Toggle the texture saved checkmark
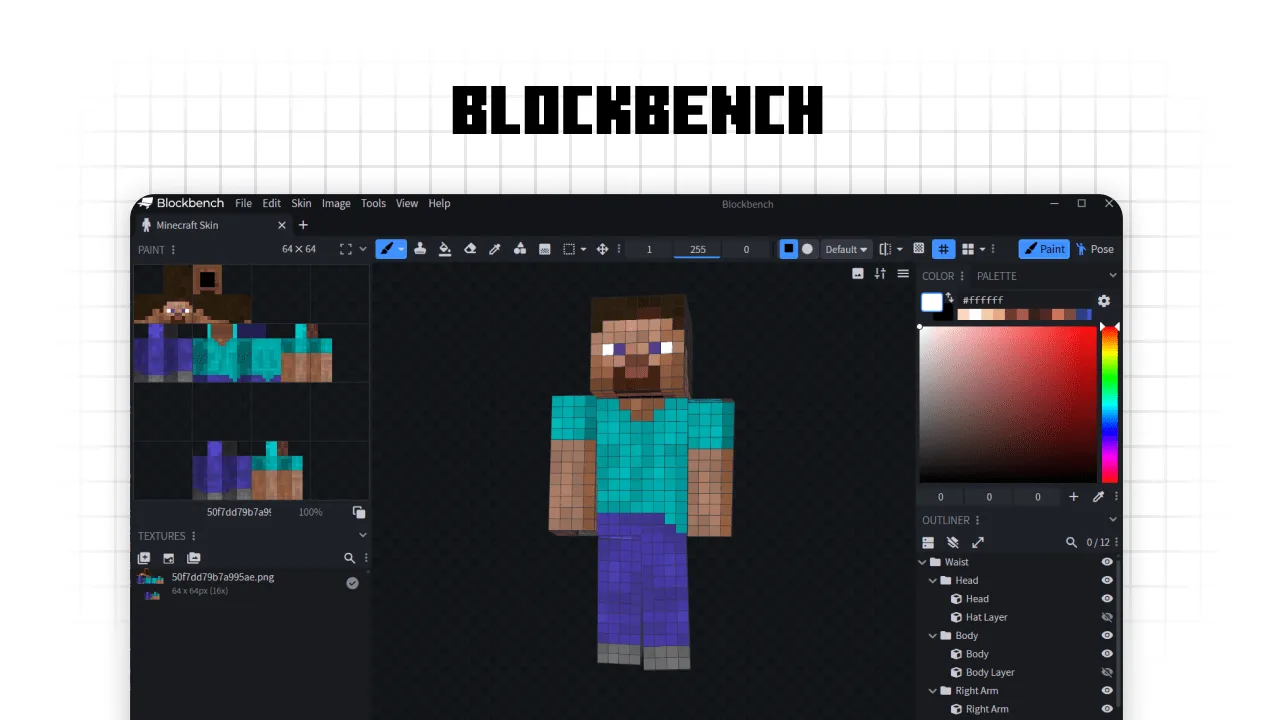Image resolution: width=1280 pixels, height=720 pixels. [352, 583]
